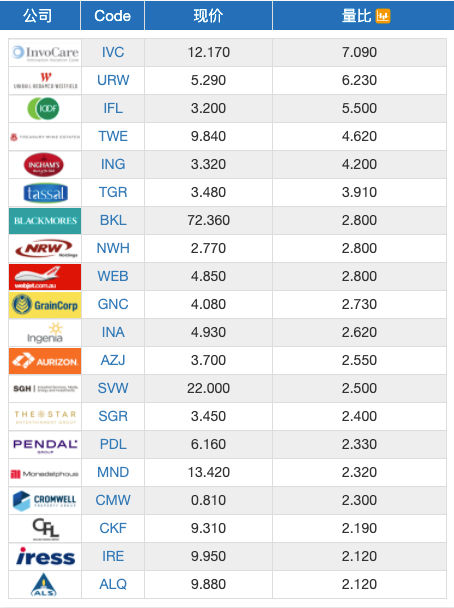This screenshot has width=454, height=608.
Task: Click the orange chart icon beside 量比
Action: pos(383,16)
